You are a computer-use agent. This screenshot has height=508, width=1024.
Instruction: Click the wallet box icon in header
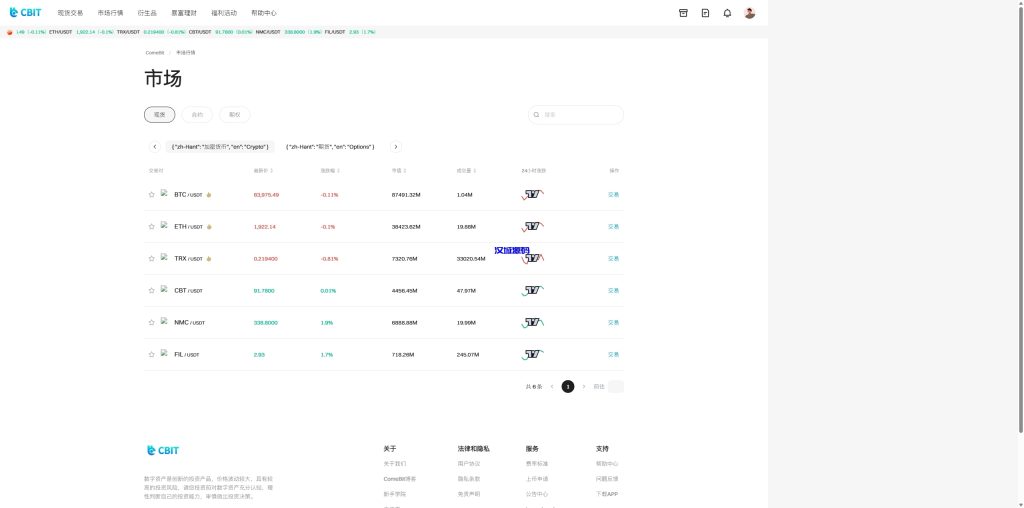(683, 13)
